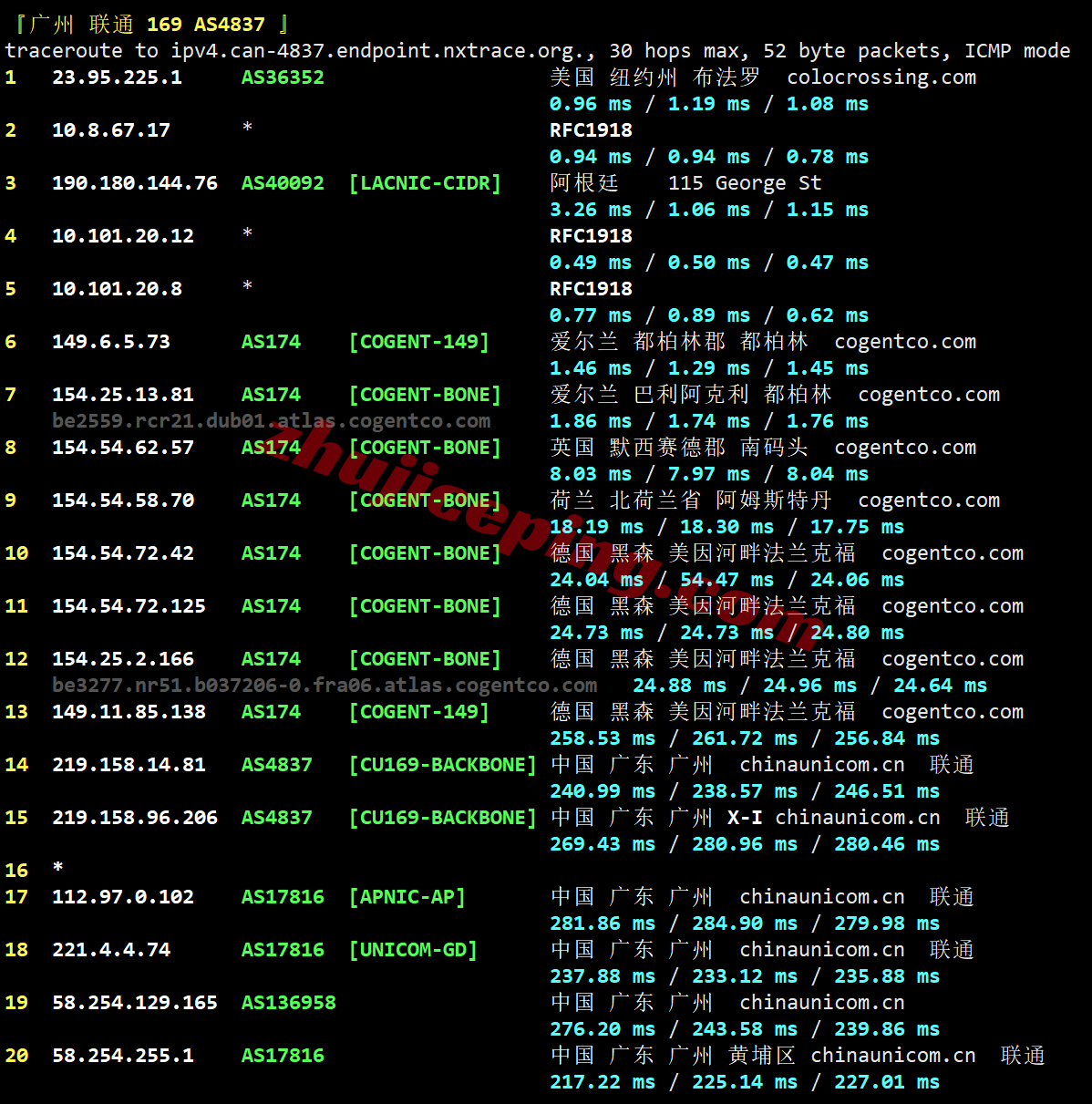Select the 237.88 ms latency value
The height and width of the screenshot is (1104, 1092).
click(603, 976)
